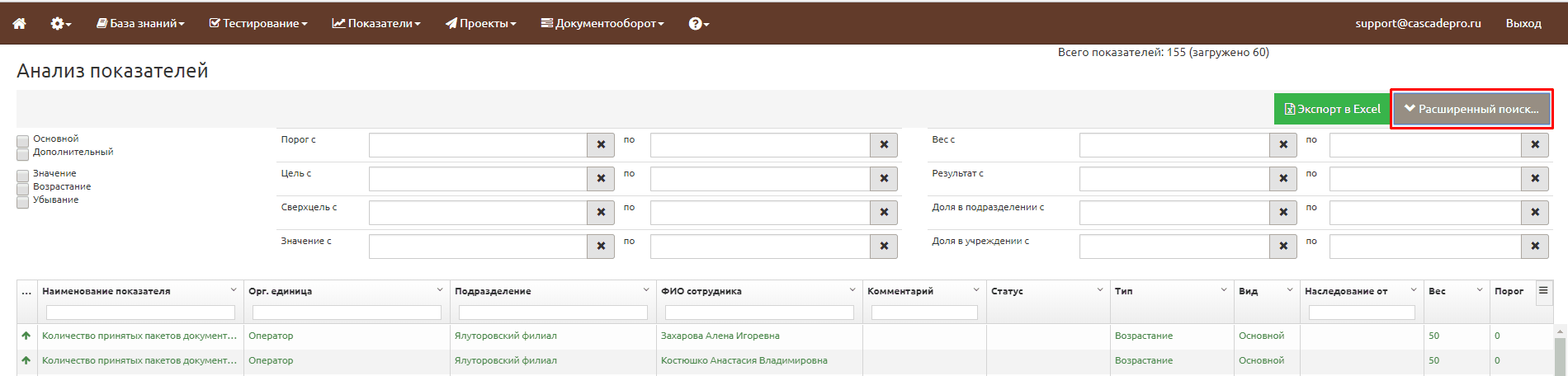The width and height of the screenshot is (1568, 376).
Task: Click green arrow in Костюшко row
Action: pos(26,360)
